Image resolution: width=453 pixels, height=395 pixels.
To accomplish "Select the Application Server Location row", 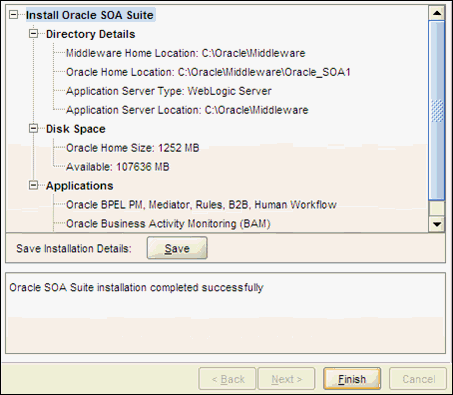I will point(187,110).
